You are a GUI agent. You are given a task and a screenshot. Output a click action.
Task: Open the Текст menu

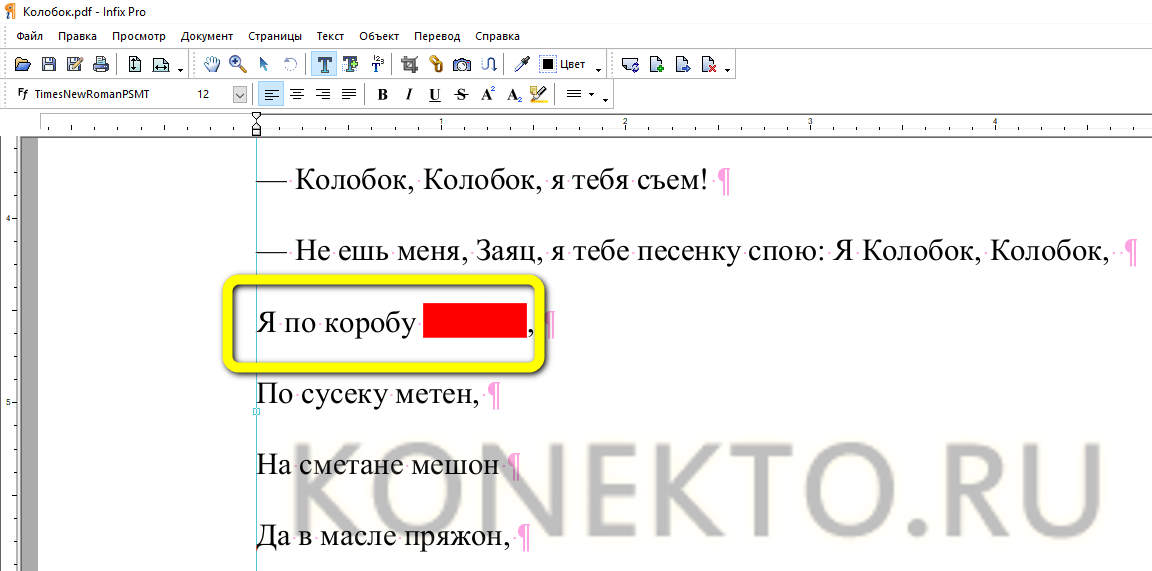pos(331,36)
